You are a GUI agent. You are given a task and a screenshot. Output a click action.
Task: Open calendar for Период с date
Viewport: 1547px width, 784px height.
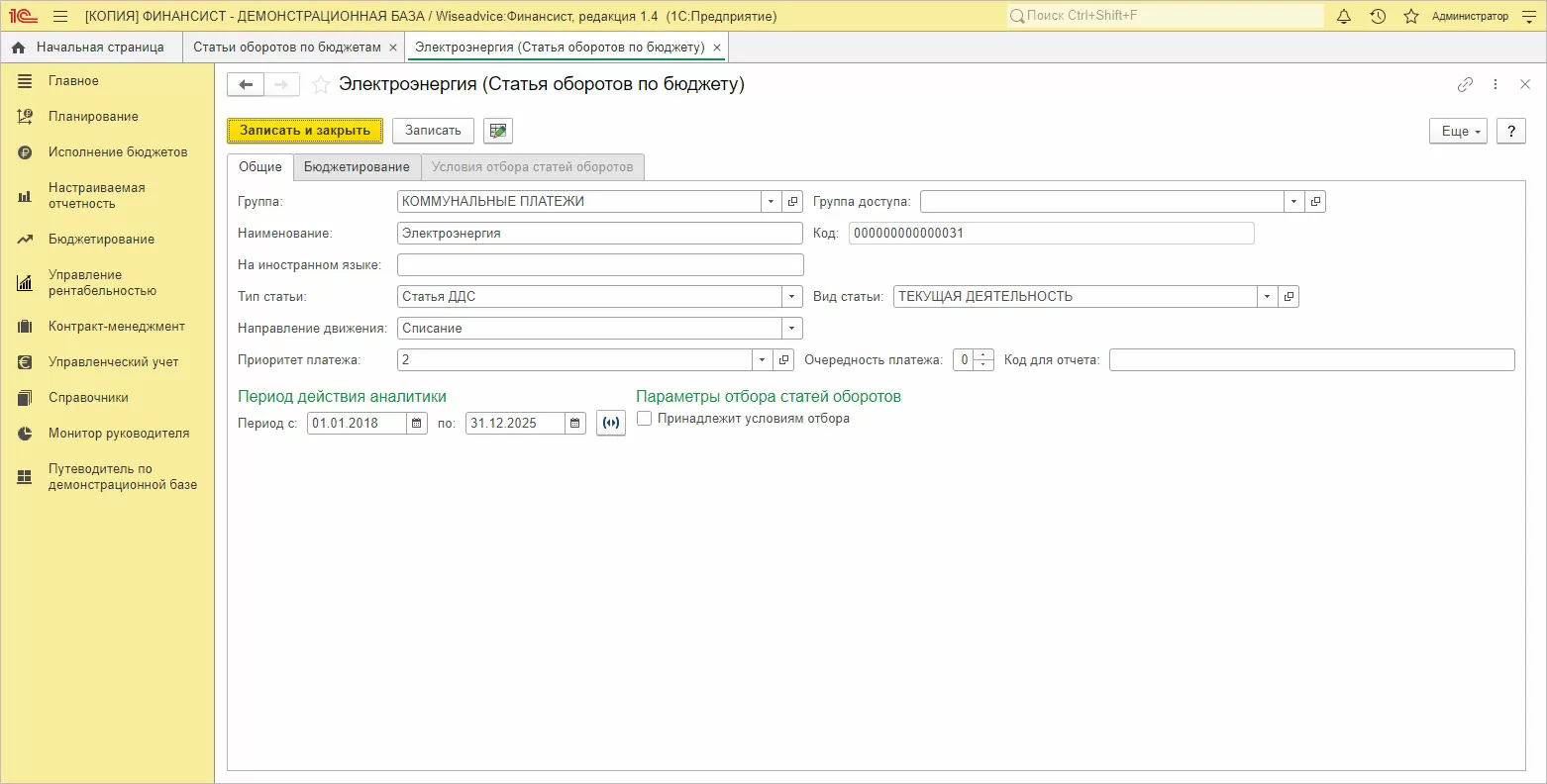pyautogui.click(x=417, y=424)
